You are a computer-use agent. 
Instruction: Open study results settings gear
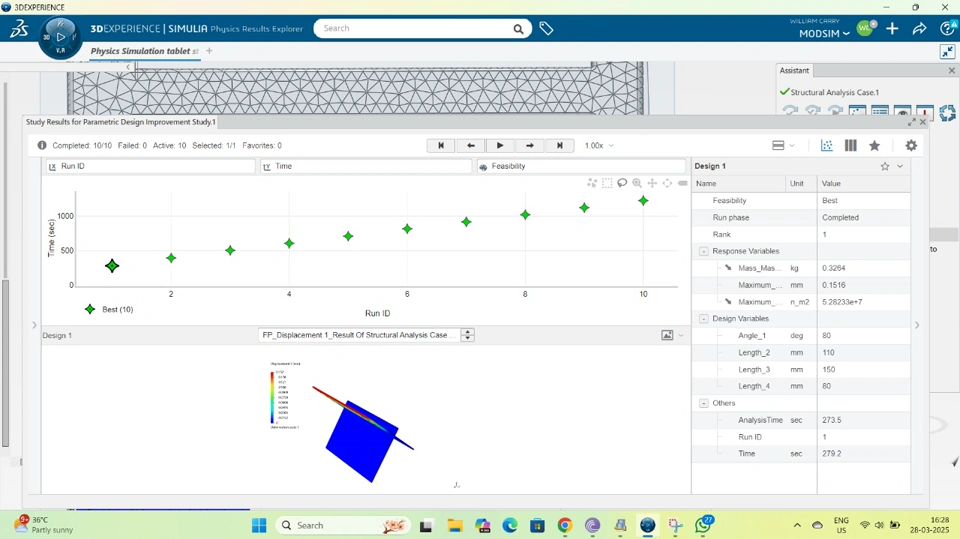(x=911, y=145)
